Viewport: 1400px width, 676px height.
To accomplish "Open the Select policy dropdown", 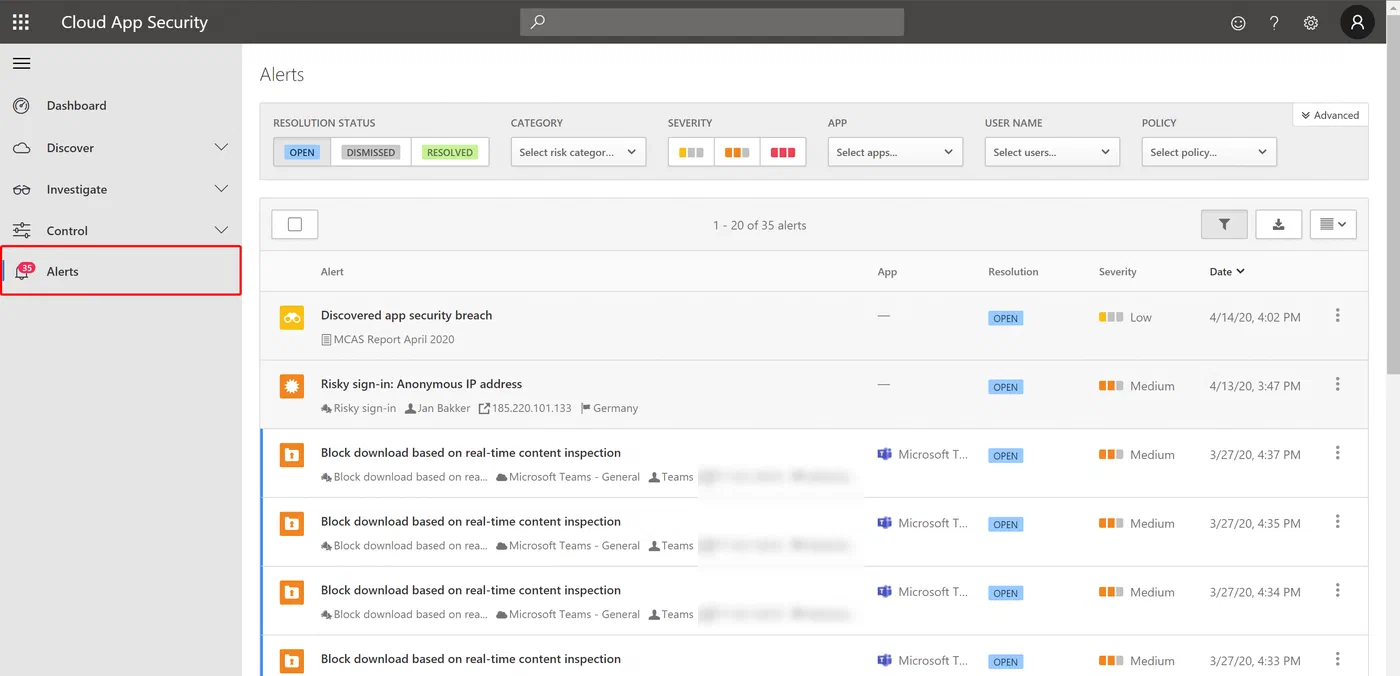I will pos(1209,152).
